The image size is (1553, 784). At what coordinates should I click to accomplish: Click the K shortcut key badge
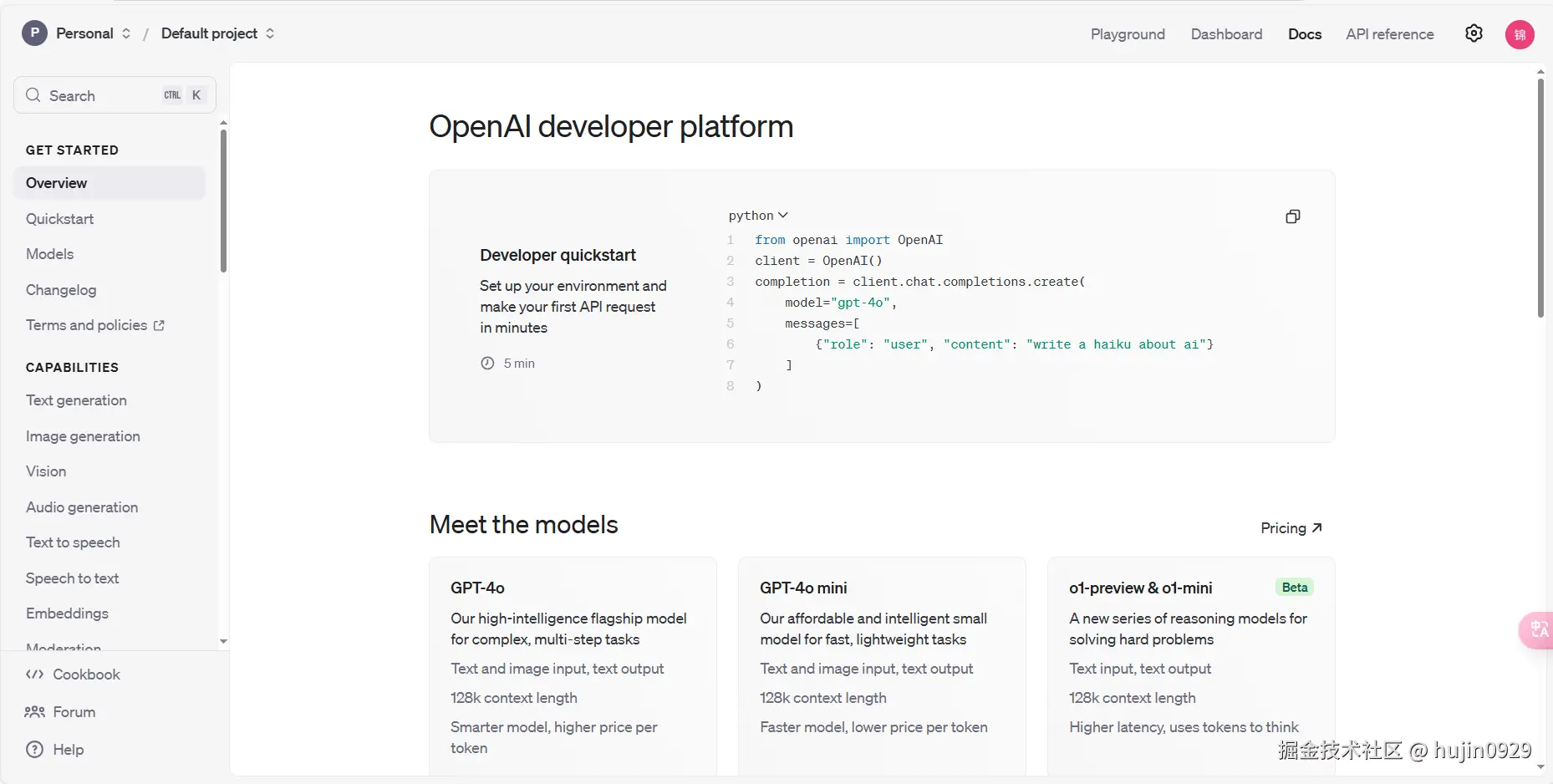(x=196, y=95)
